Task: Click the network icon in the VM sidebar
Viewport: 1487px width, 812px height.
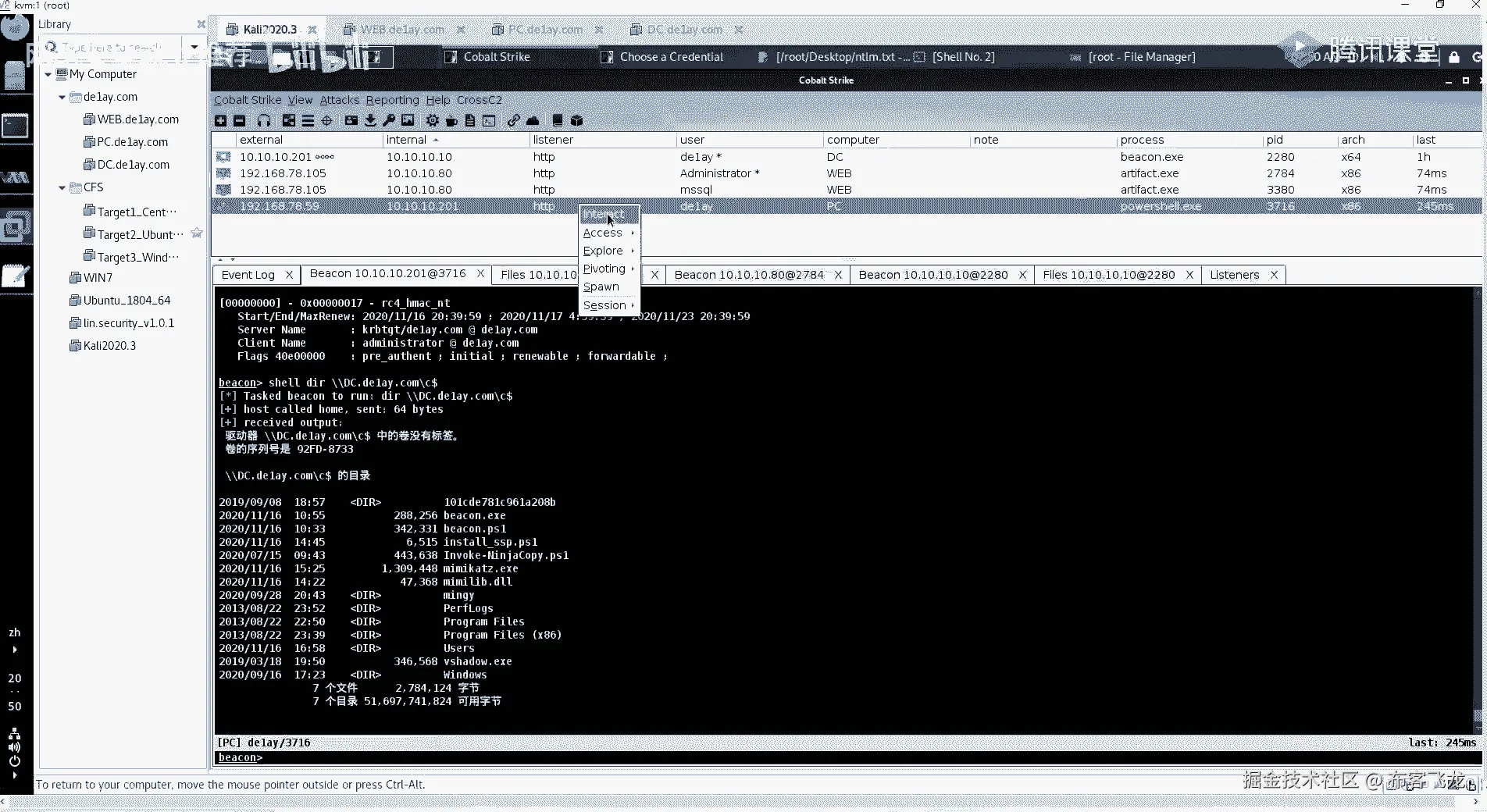Action: click(15, 734)
